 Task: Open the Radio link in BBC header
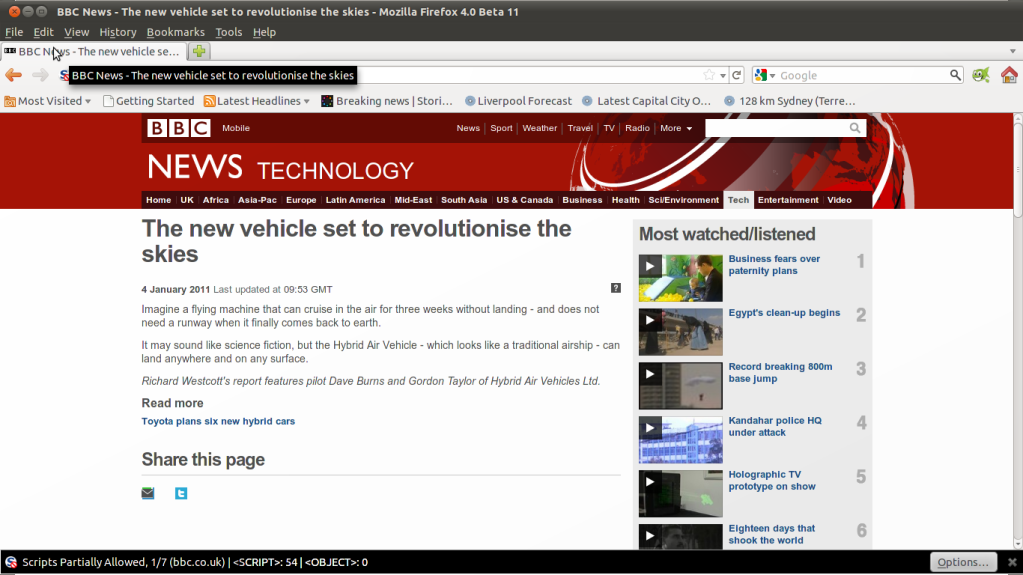coord(637,128)
